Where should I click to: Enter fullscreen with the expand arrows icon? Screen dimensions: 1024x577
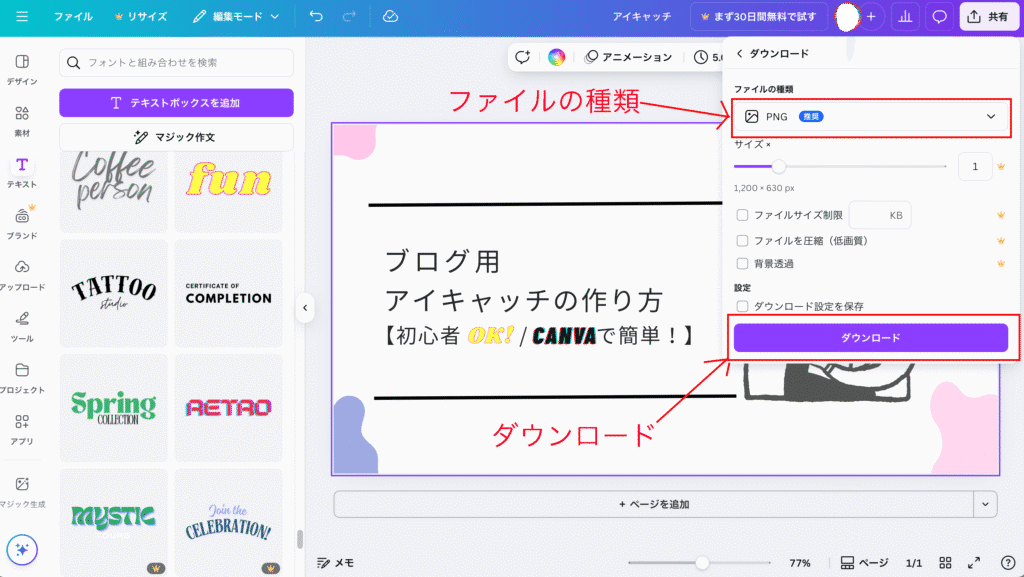974,563
